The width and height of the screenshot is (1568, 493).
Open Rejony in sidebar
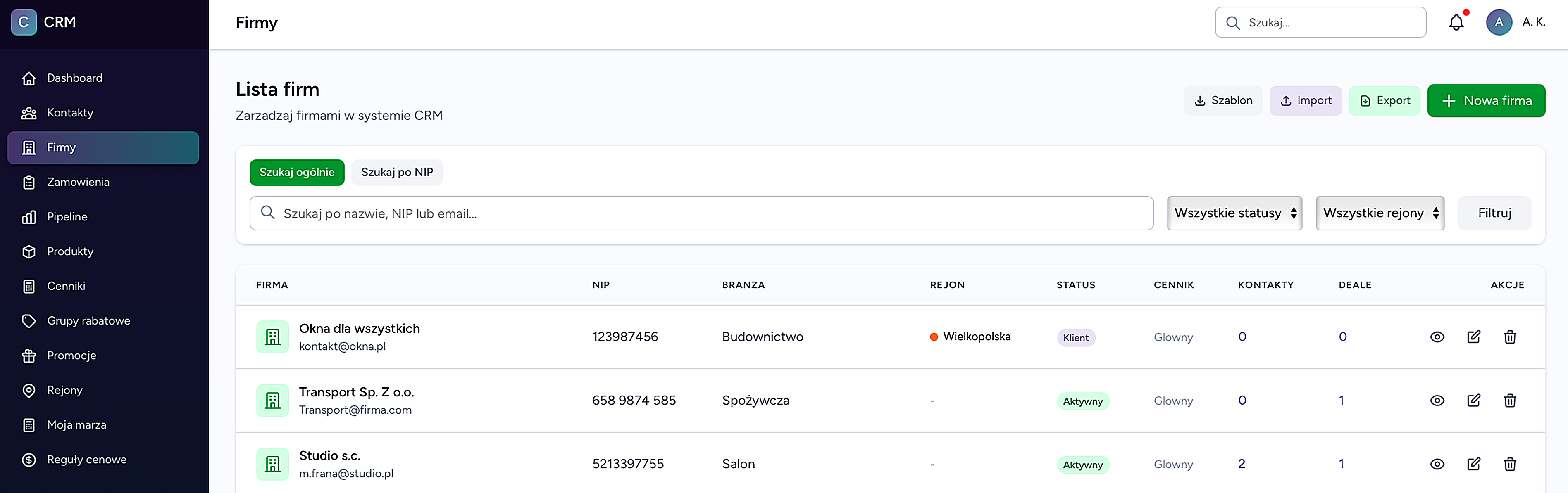coord(103,390)
